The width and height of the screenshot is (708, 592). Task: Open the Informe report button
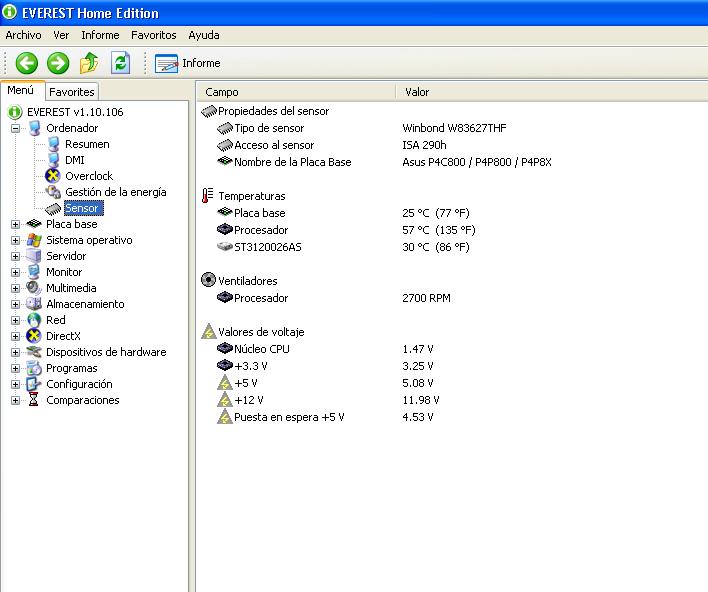tap(187, 63)
